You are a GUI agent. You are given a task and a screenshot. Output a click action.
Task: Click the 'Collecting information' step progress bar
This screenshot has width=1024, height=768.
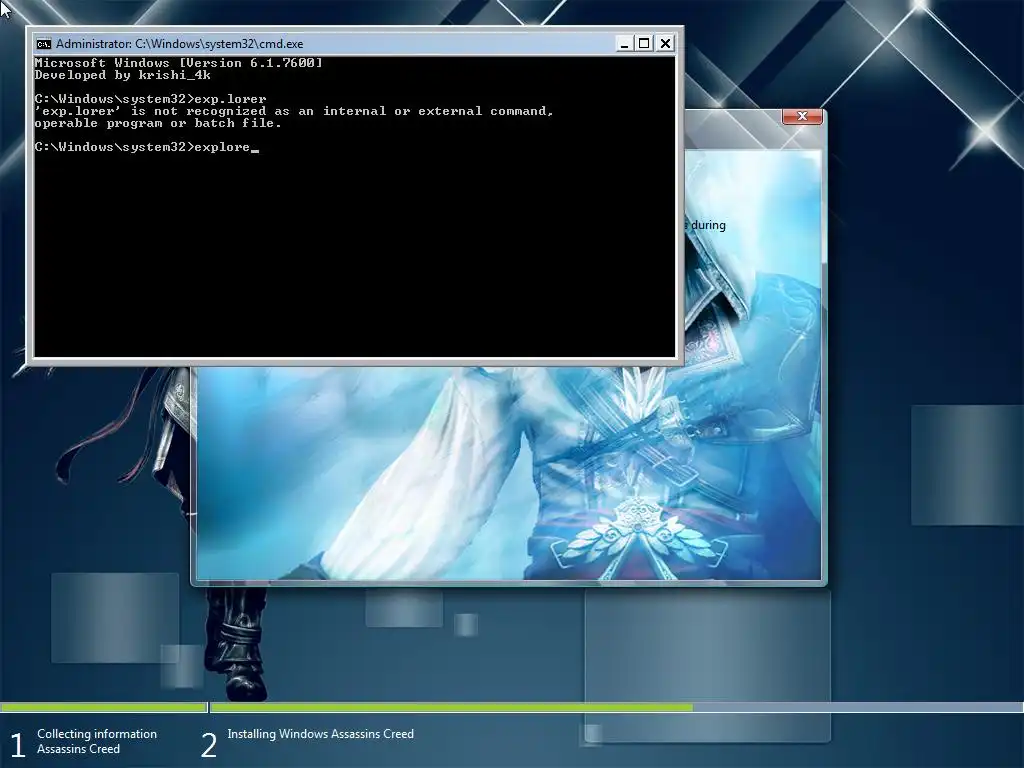pyautogui.click(x=103, y=707)
